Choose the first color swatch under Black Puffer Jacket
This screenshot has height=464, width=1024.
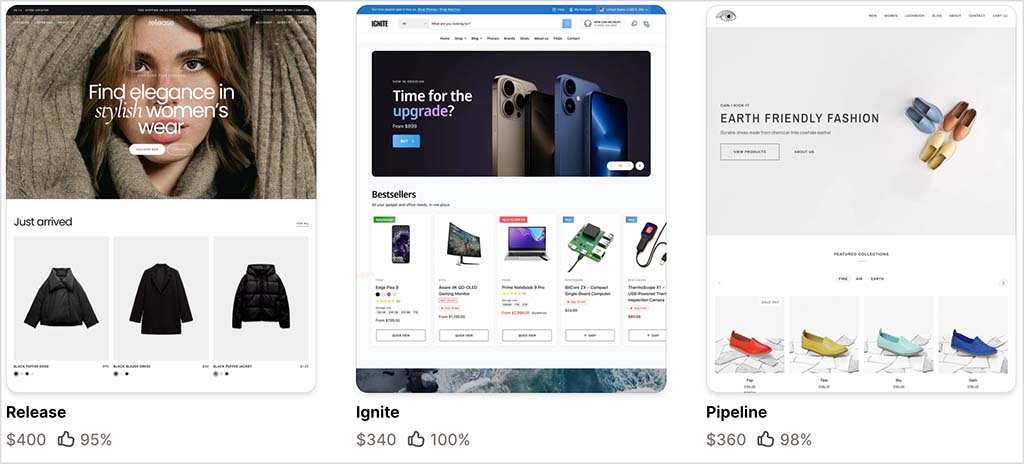point(216,374)
